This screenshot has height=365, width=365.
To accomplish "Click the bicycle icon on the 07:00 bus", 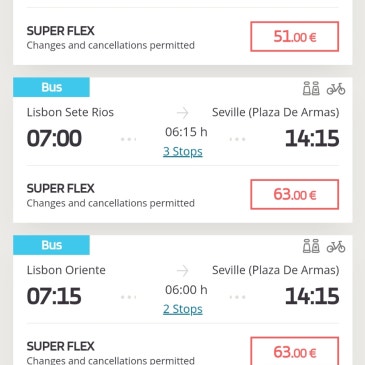I will (336, 89).
